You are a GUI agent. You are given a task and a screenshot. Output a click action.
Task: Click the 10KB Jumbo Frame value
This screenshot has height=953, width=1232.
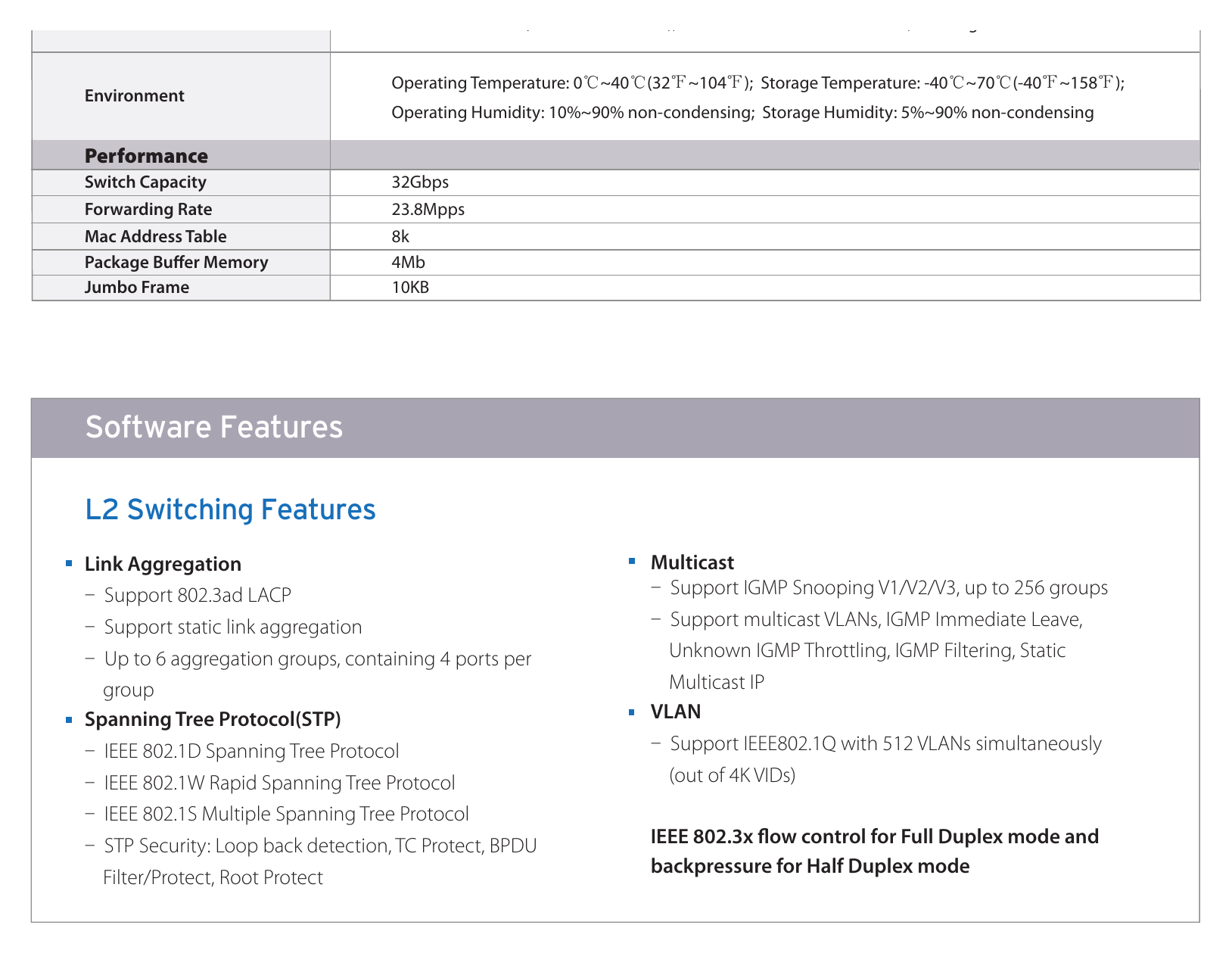tap(410, 288)
